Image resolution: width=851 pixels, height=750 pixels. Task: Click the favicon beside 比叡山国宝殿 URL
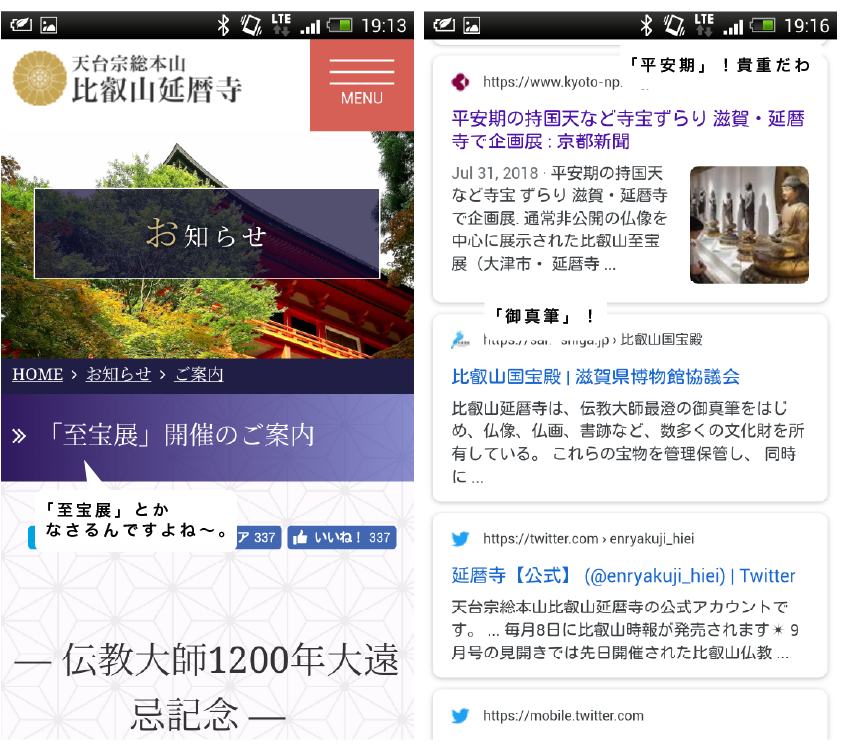pos(461,340)
